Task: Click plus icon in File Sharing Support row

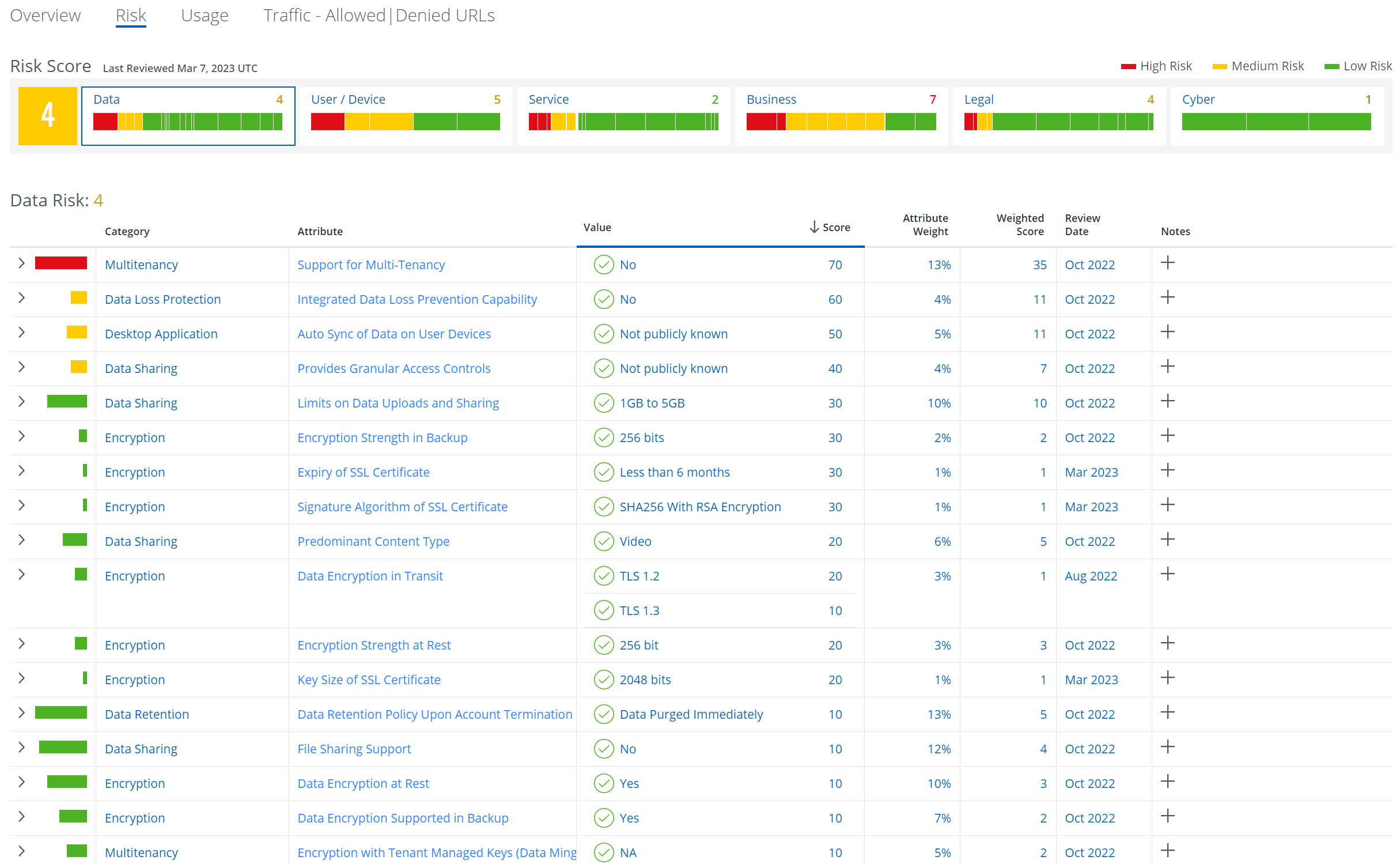Action: tap(1167, 748)
